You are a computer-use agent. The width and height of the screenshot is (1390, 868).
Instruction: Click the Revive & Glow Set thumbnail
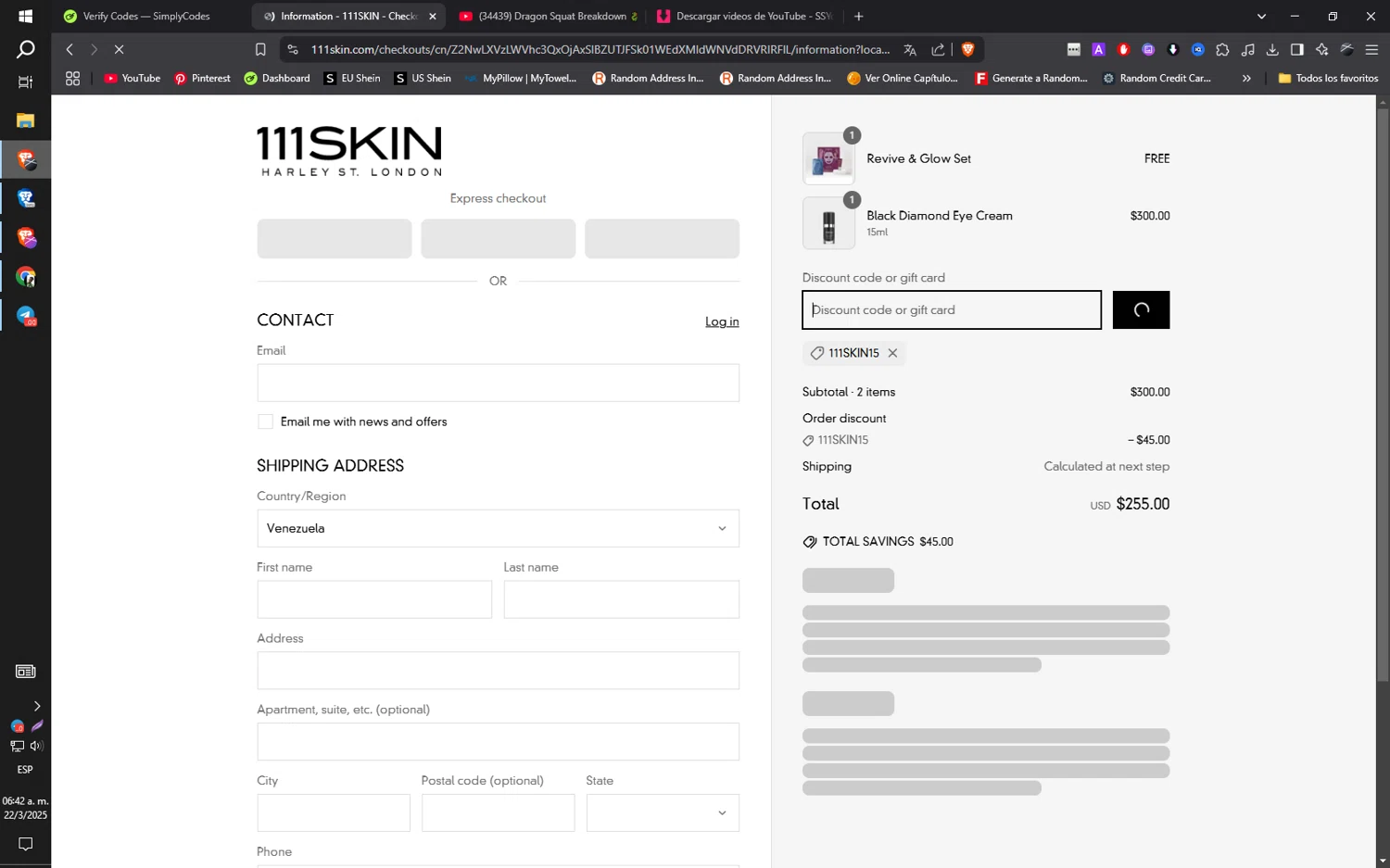pos(828,158)
